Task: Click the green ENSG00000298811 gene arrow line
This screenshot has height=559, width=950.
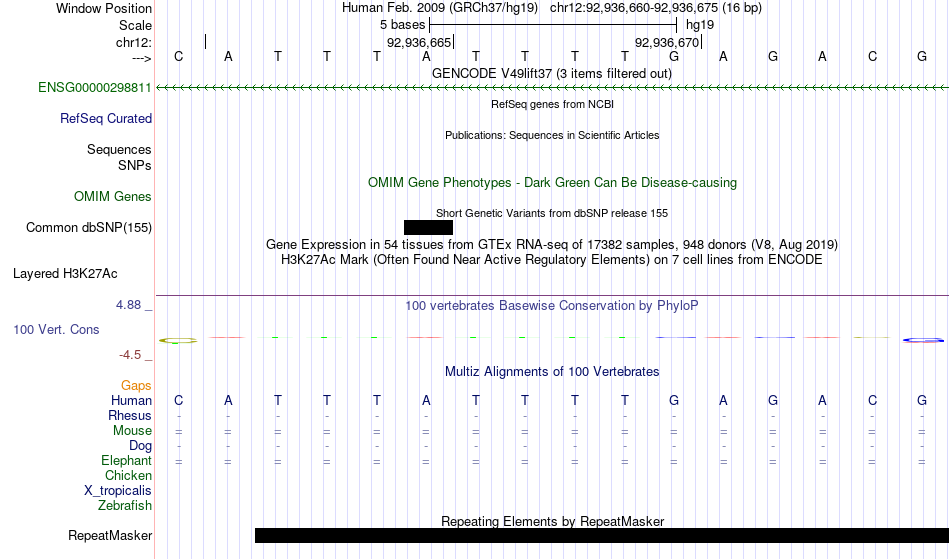Action: [553, 88]
